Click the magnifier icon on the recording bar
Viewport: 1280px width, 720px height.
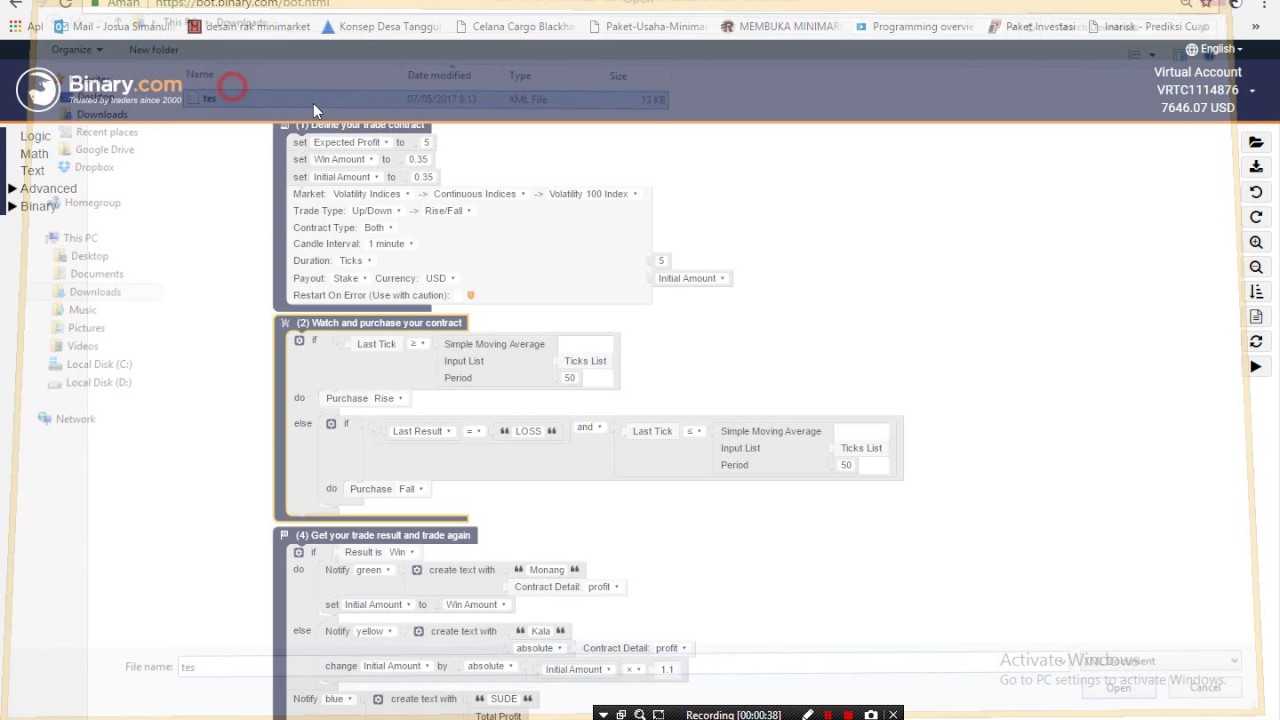(x=640, y=714)
